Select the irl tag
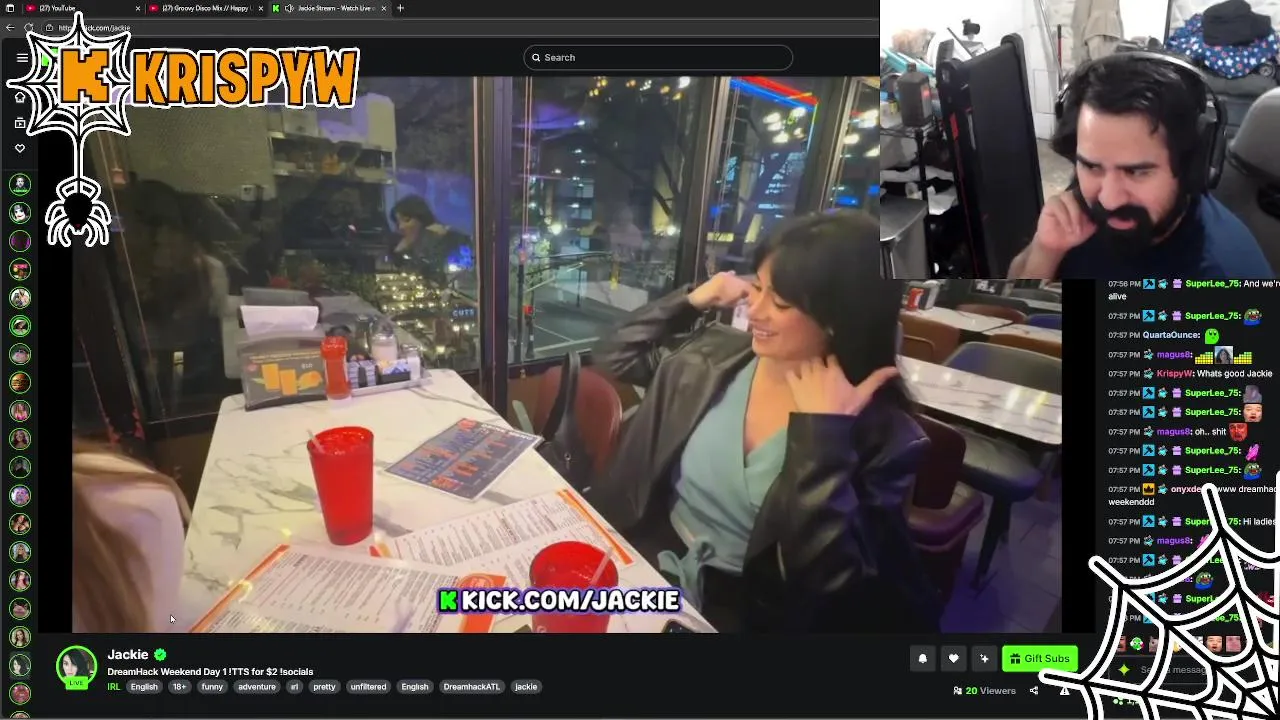1280x720 pixels. pyautogui.click(x=294, y=687)
